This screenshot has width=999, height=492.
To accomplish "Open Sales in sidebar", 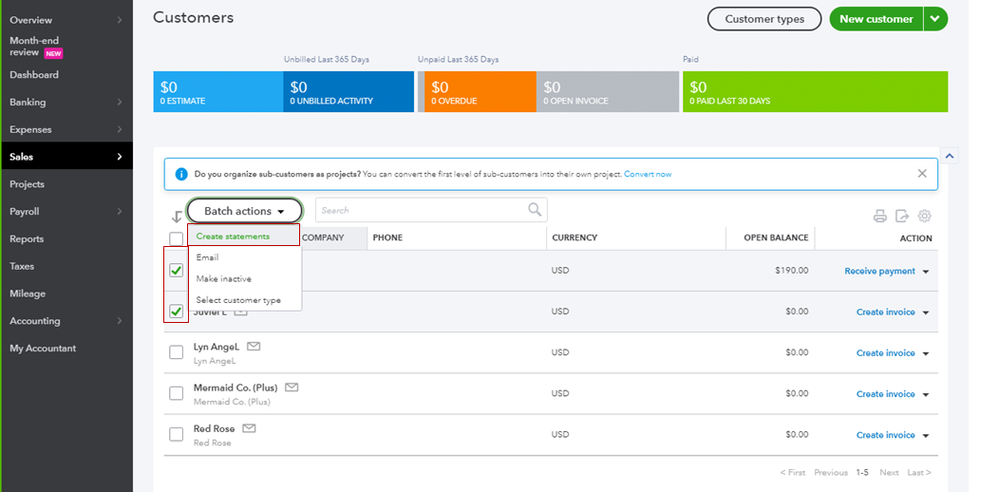I will coord(66,157).
